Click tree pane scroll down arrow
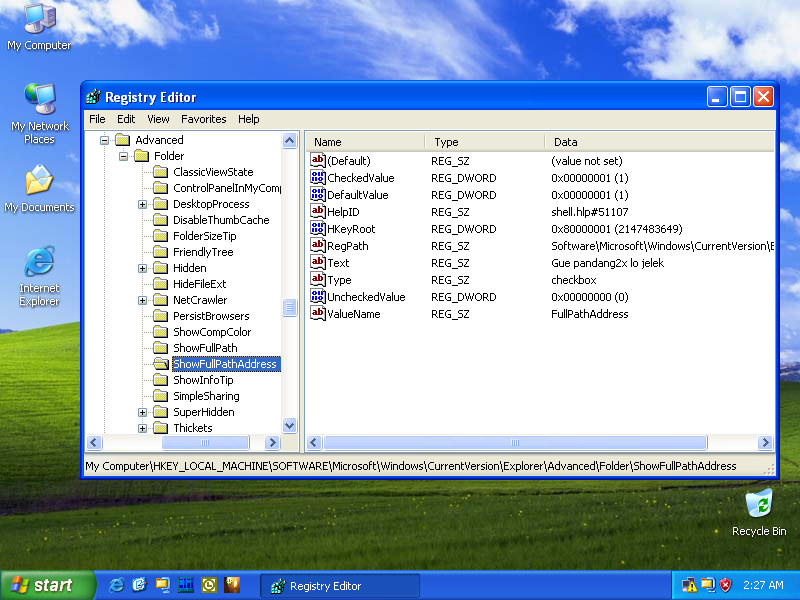Image resolution: width=800 pixels, height=600 pixels. 289,426
